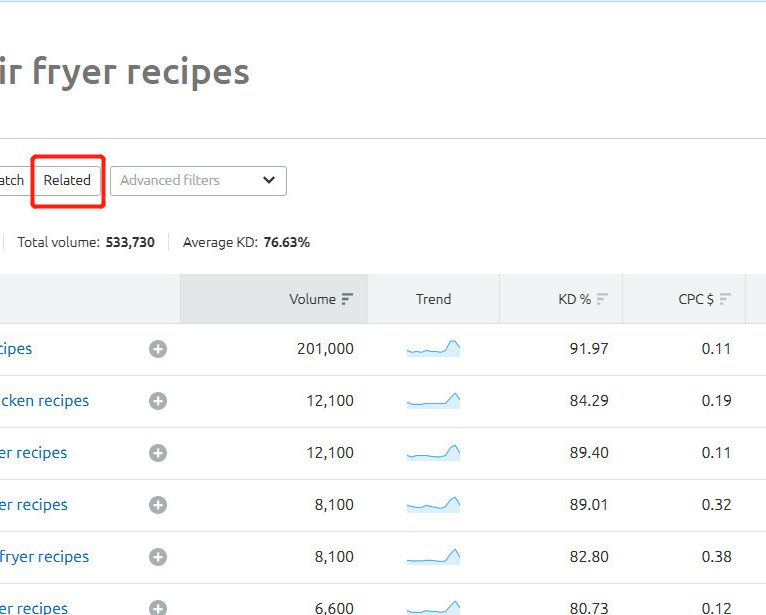Click the sort icon beside KD %
Viewport: 766px width, 615px height.
[x=602, y=299]
